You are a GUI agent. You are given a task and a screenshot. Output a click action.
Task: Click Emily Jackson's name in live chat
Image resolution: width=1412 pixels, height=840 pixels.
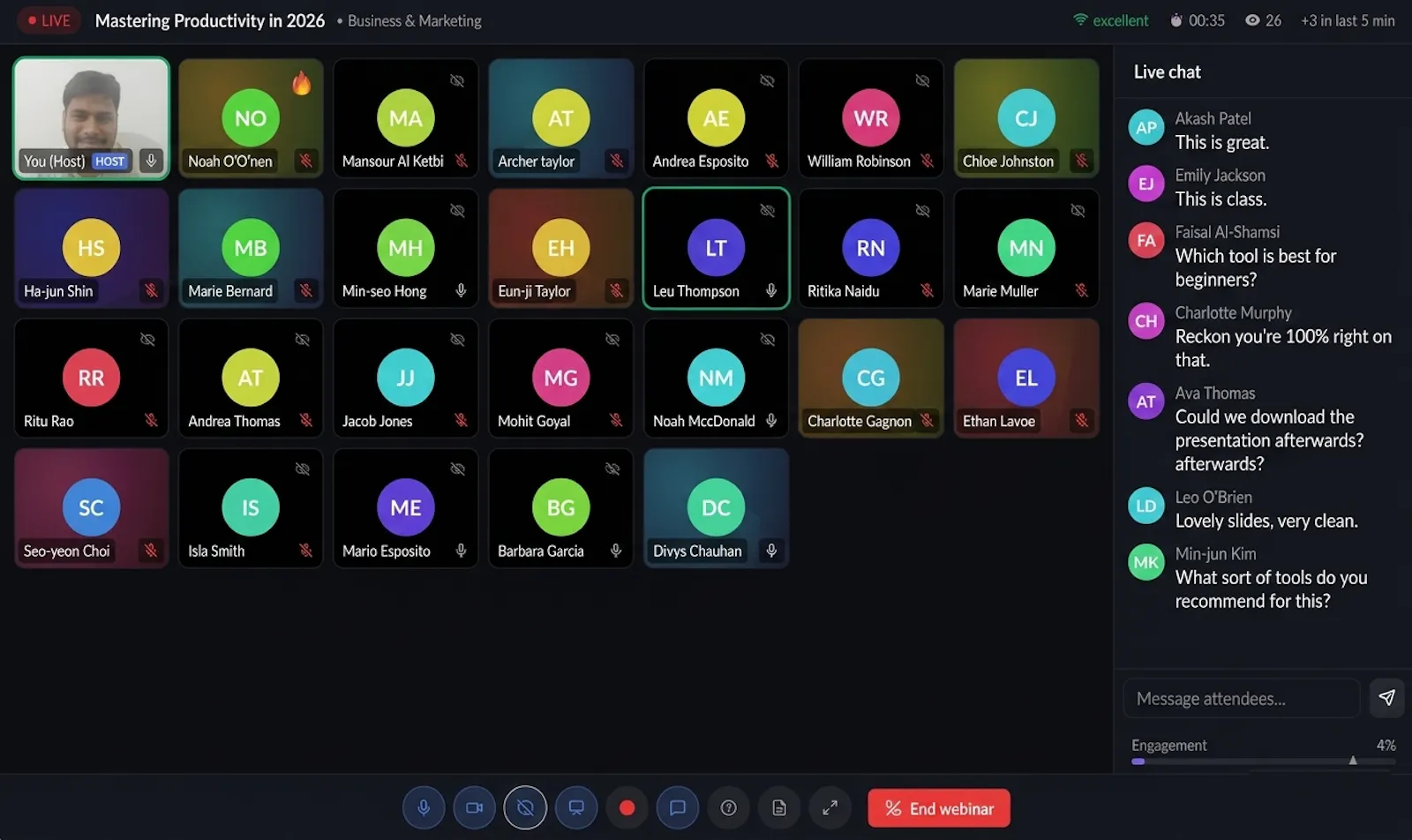[x=1220, y=176]
